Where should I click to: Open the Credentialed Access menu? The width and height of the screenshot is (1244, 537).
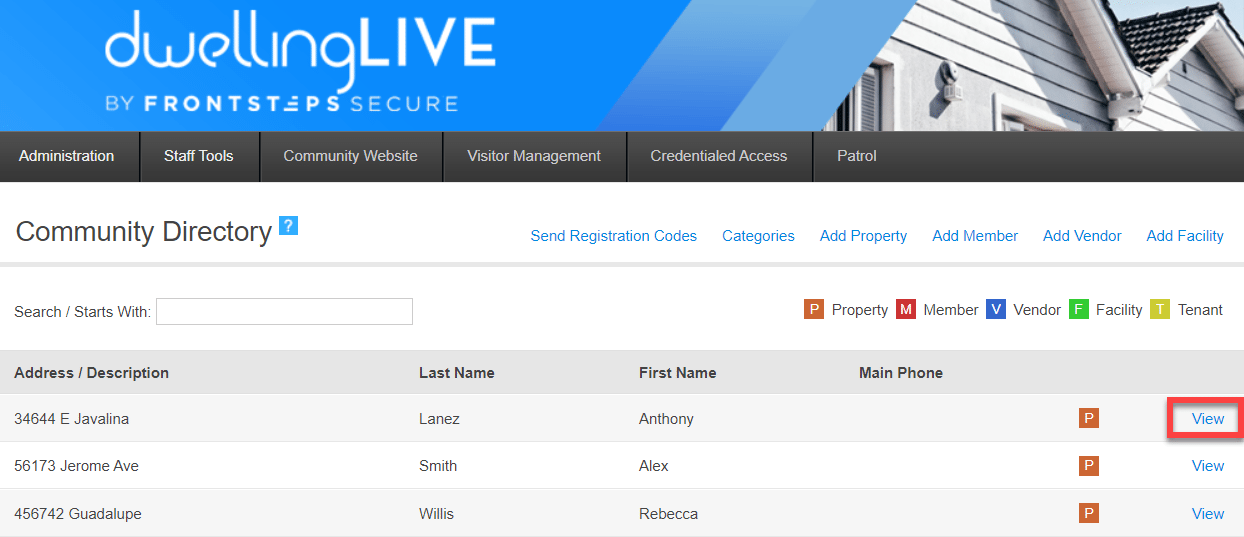(x=719, y=156)
